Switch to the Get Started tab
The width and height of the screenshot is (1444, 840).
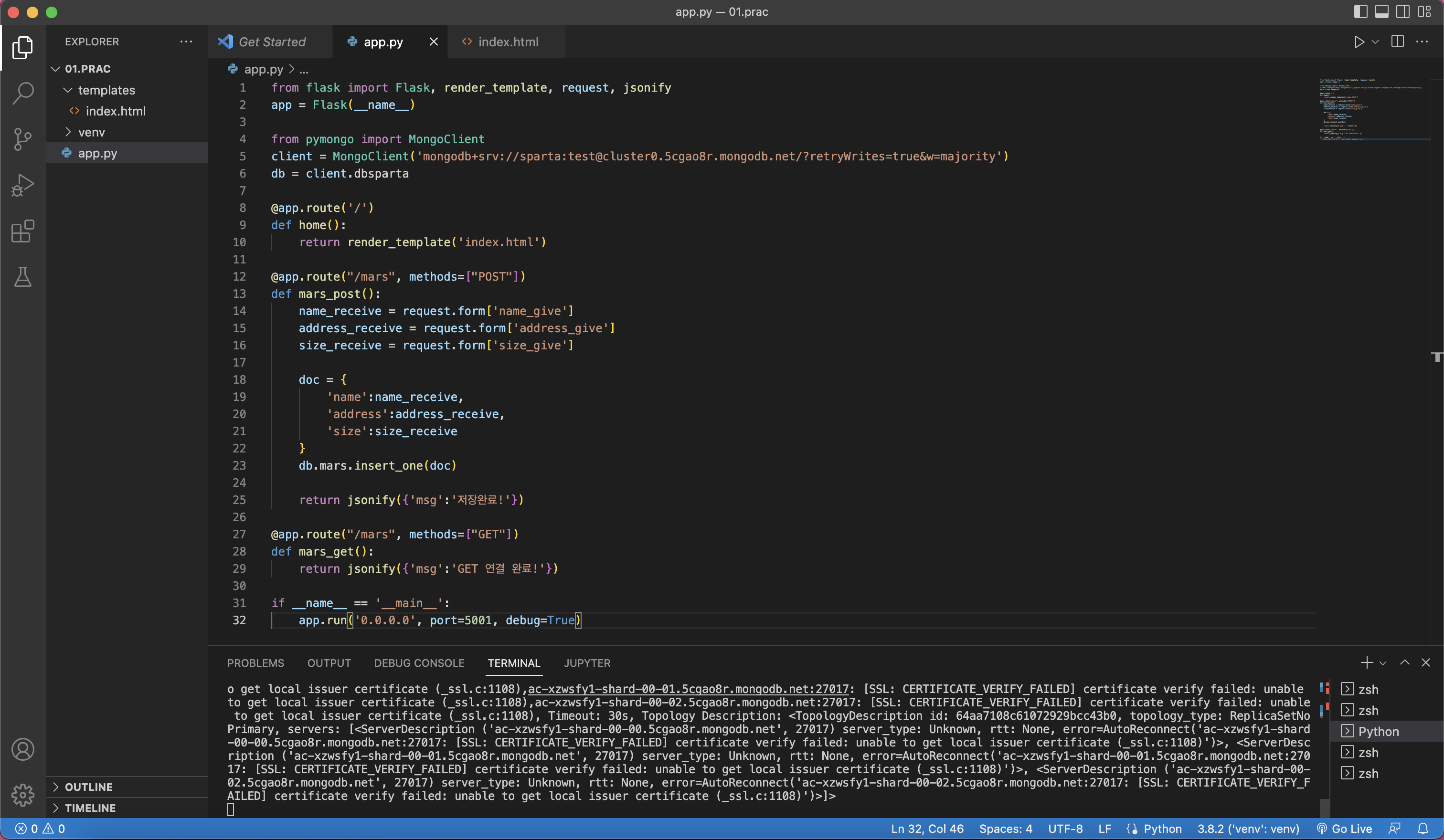(x=270, y=42)
